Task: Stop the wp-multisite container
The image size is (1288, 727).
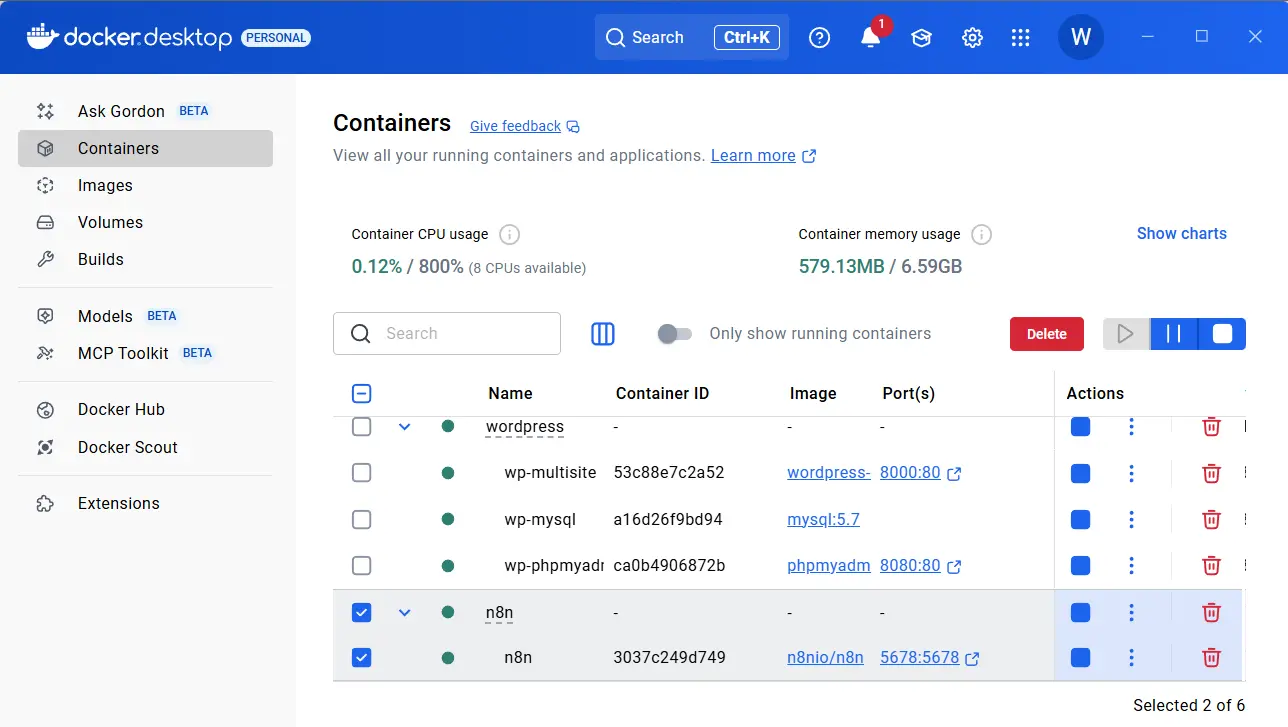Action: coord(1080,473)
